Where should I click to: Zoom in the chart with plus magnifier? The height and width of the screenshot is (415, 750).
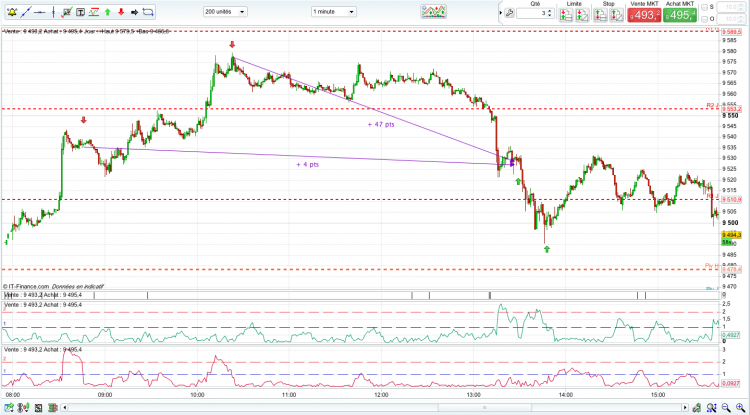click(x=741, y=408)
